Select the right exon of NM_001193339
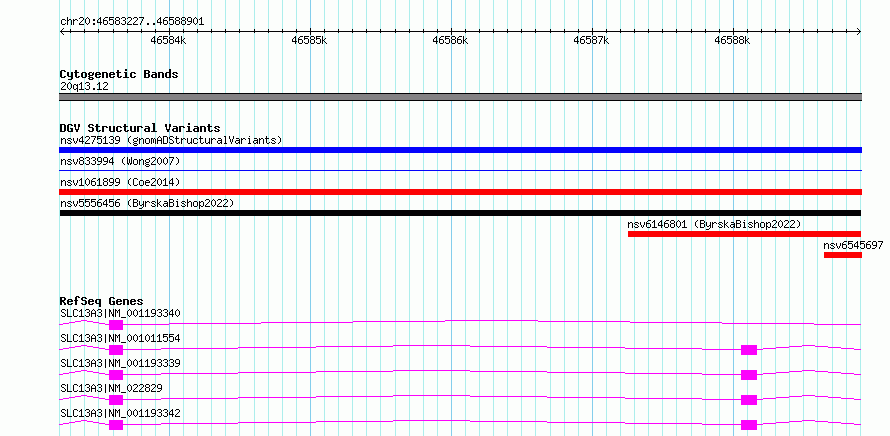The width and height of the screenshot is (890, 436). tap(749, 375)
